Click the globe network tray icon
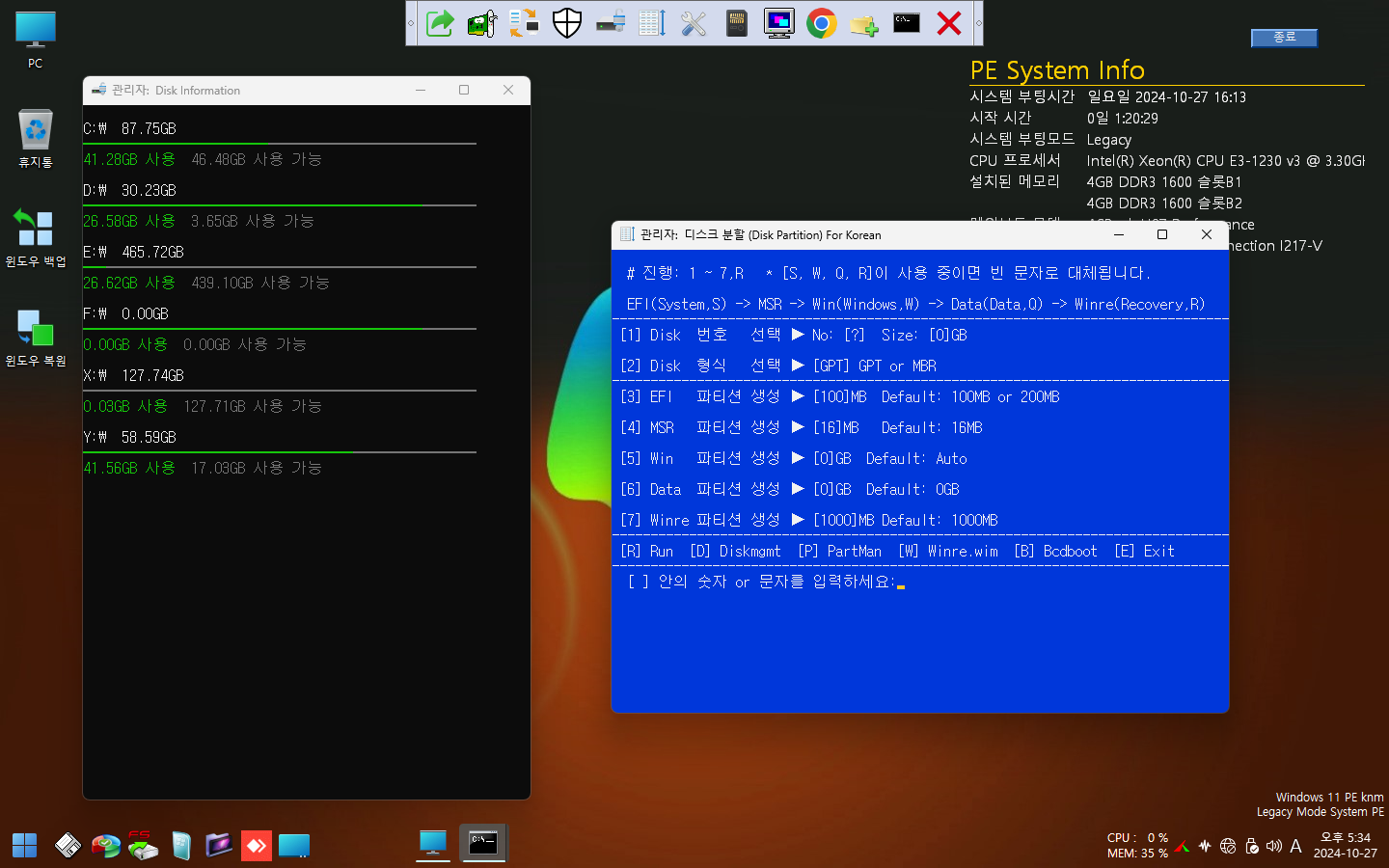Image resolution: width=1389 pixels, height=868 pixels. click(x=1228, y=846)
